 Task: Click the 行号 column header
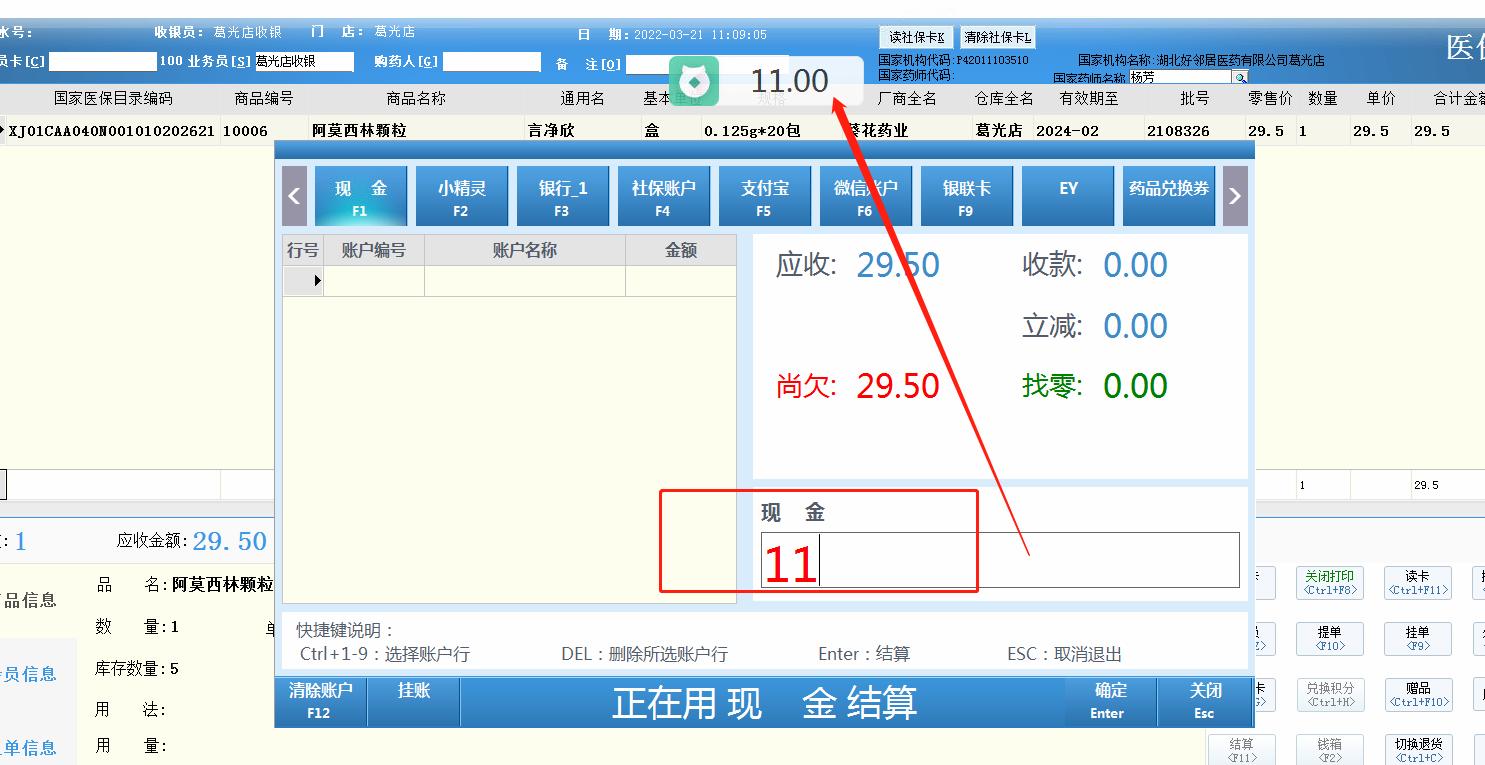[x=303, y=250]
